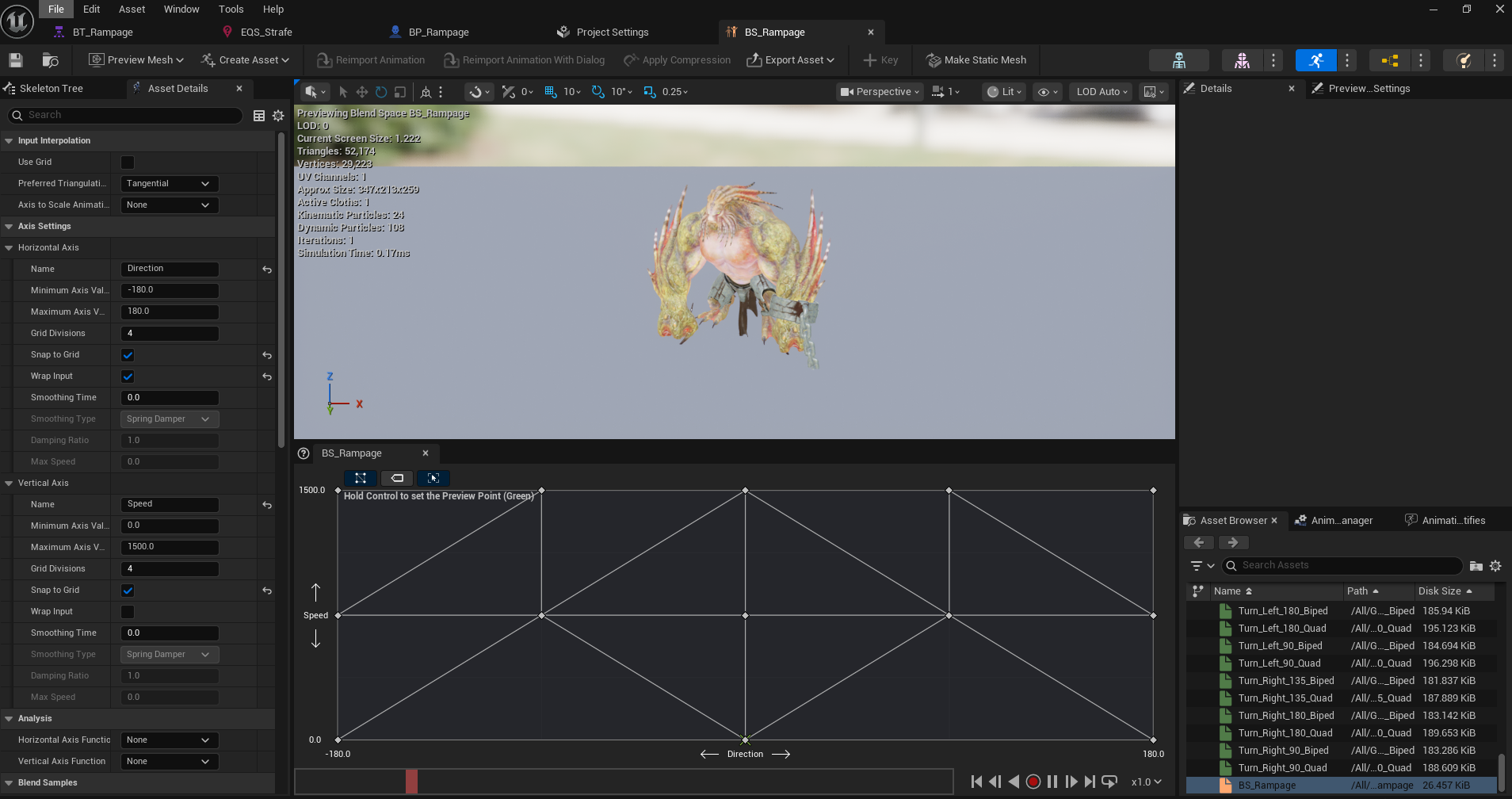Collapse the Input Interpolation section
The image size is (1512, 799).
(9, 141)
